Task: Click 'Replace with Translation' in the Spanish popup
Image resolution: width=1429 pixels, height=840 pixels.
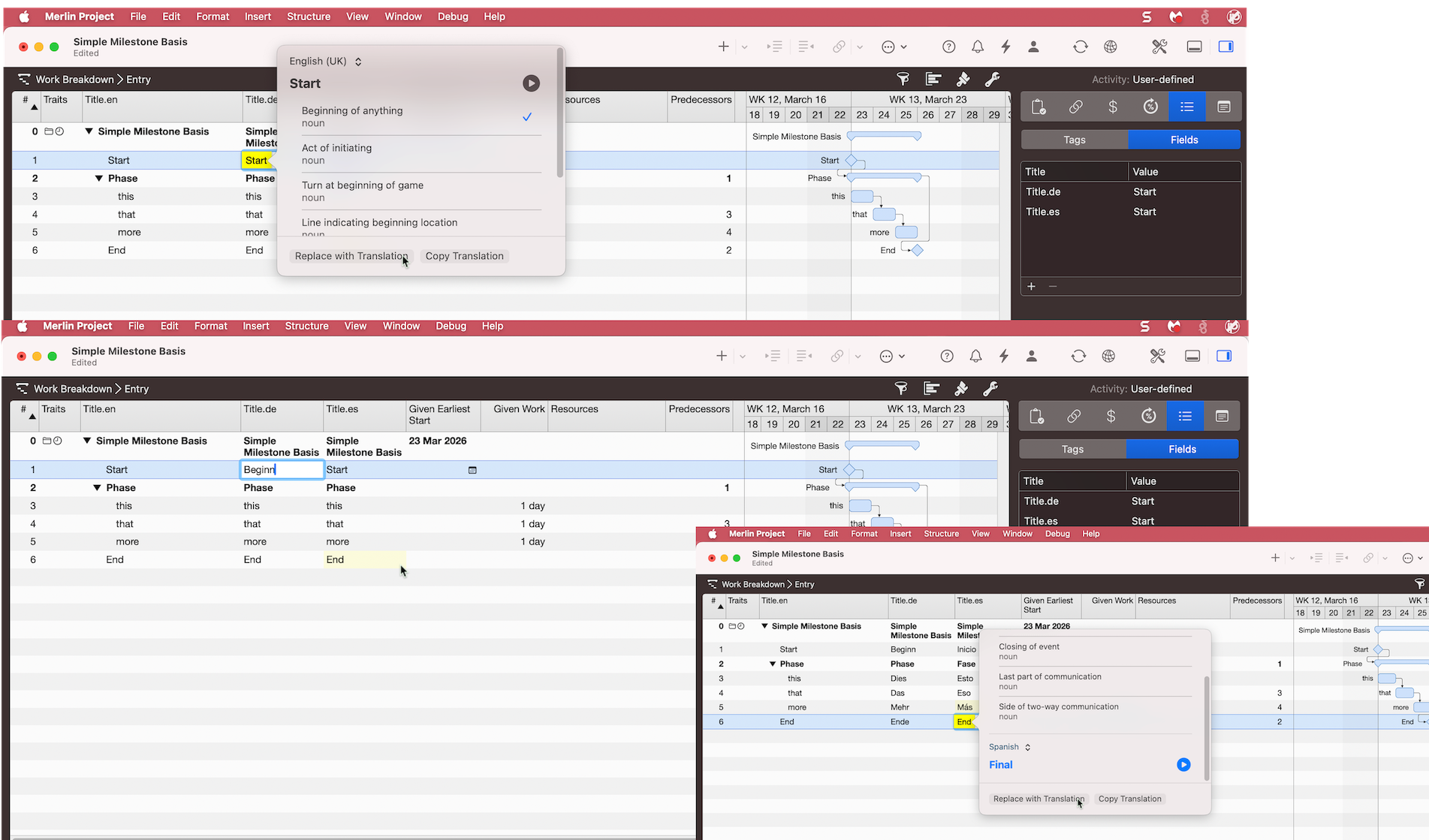Action: tap(1039, 799)
